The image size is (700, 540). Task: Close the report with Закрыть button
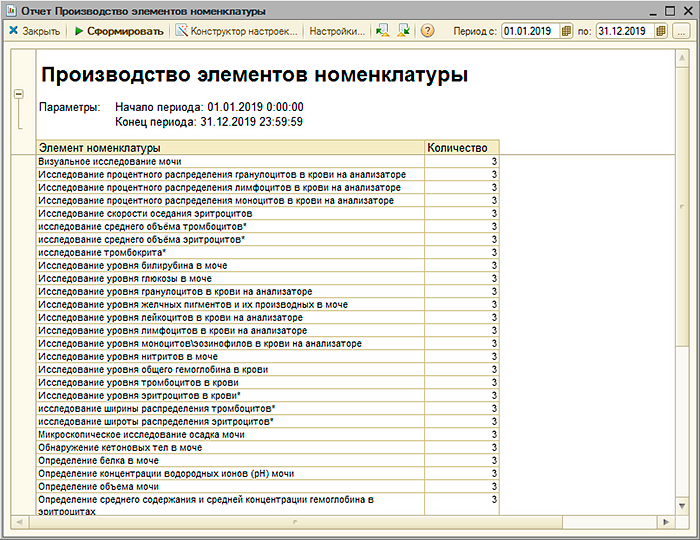[35, 31]
